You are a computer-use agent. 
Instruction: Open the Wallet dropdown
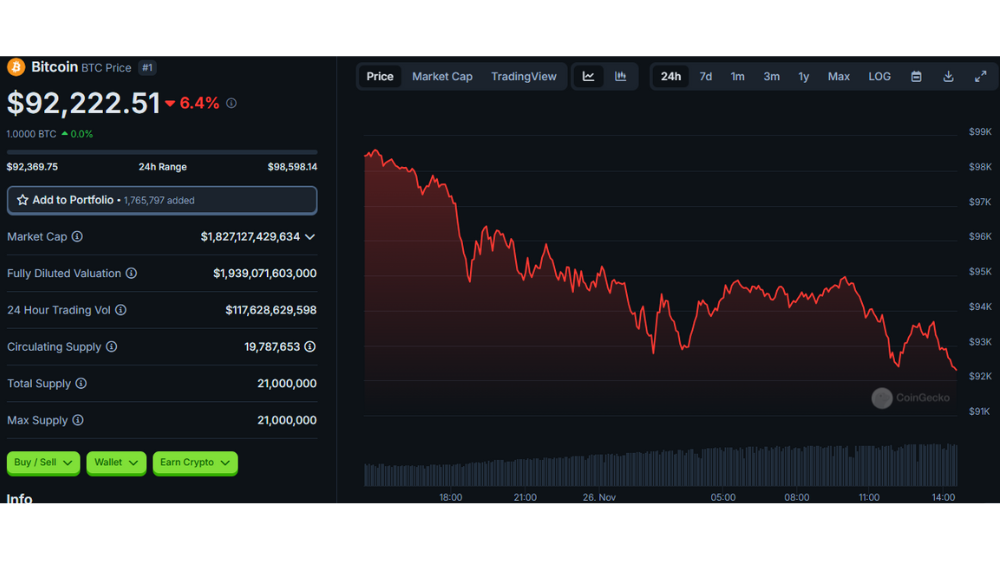click(116, 462)
